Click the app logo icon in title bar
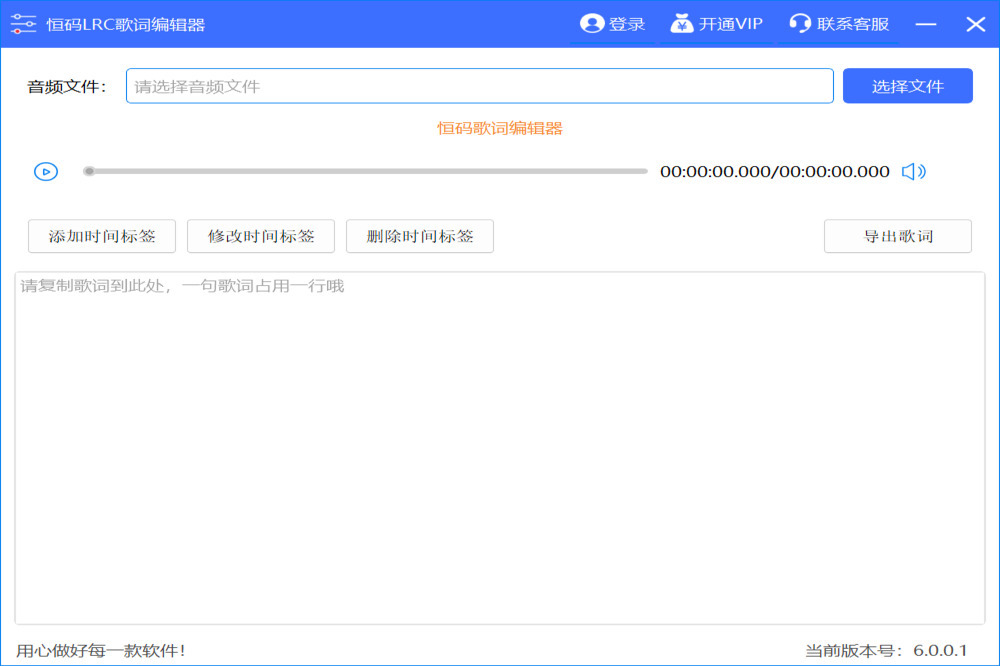Viewport: 1000px width, 666px height. coord(24,24)
